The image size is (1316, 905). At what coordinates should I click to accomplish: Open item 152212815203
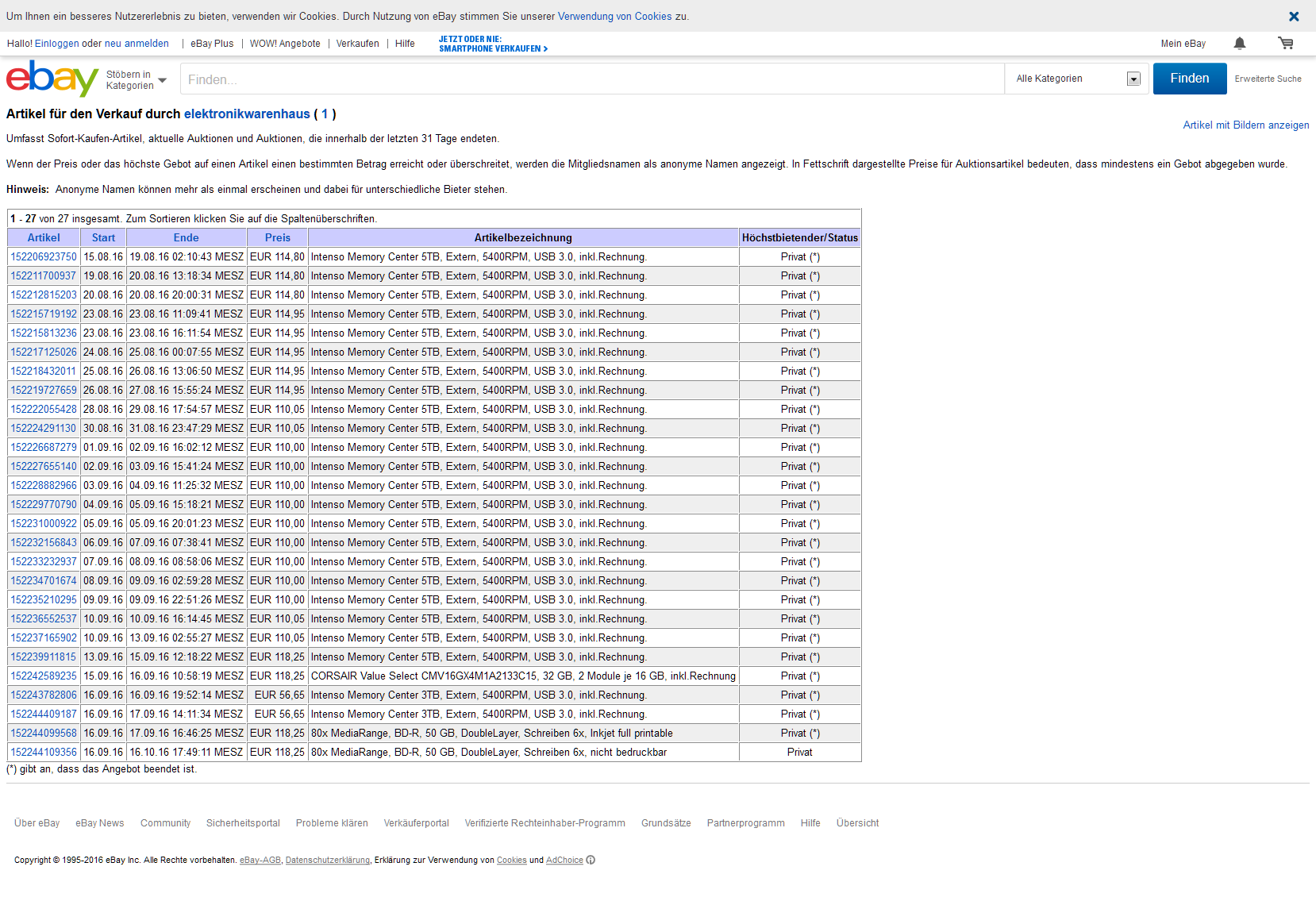[x=44, y=295]
